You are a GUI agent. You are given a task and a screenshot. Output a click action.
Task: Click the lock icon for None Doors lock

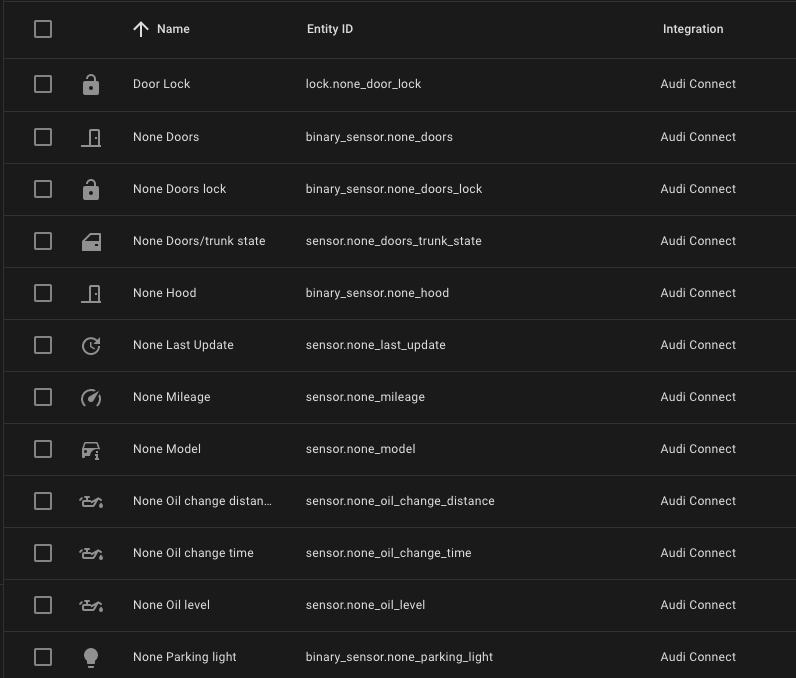click(x=91, y=189)
